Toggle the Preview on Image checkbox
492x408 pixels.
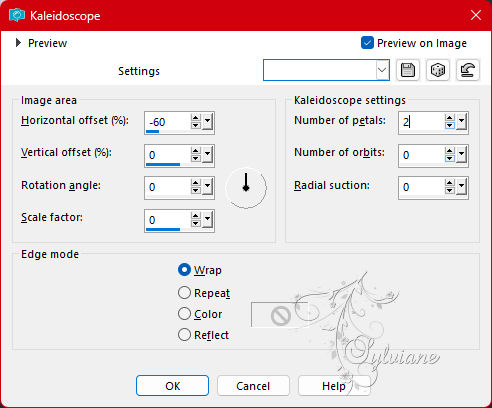tap(367, 43)
